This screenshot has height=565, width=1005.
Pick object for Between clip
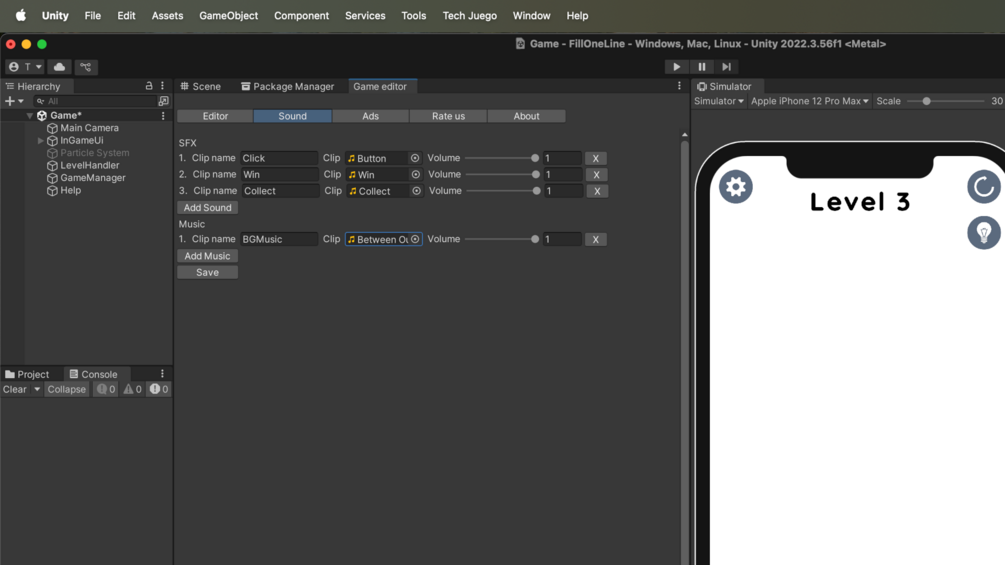point(415,239)
